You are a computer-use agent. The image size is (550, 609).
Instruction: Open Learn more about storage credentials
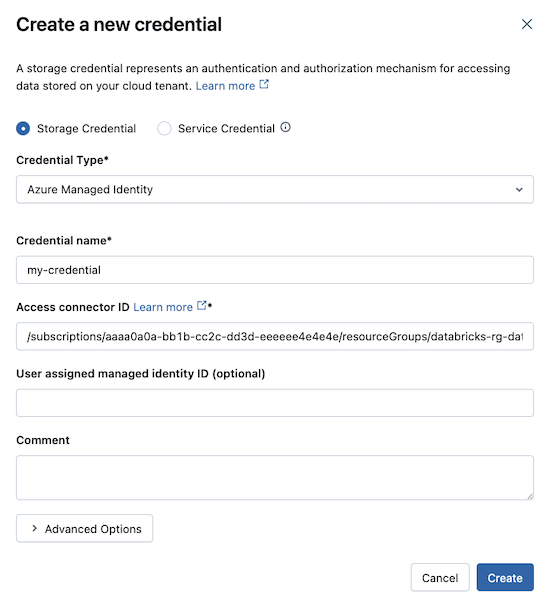point(225,86)
